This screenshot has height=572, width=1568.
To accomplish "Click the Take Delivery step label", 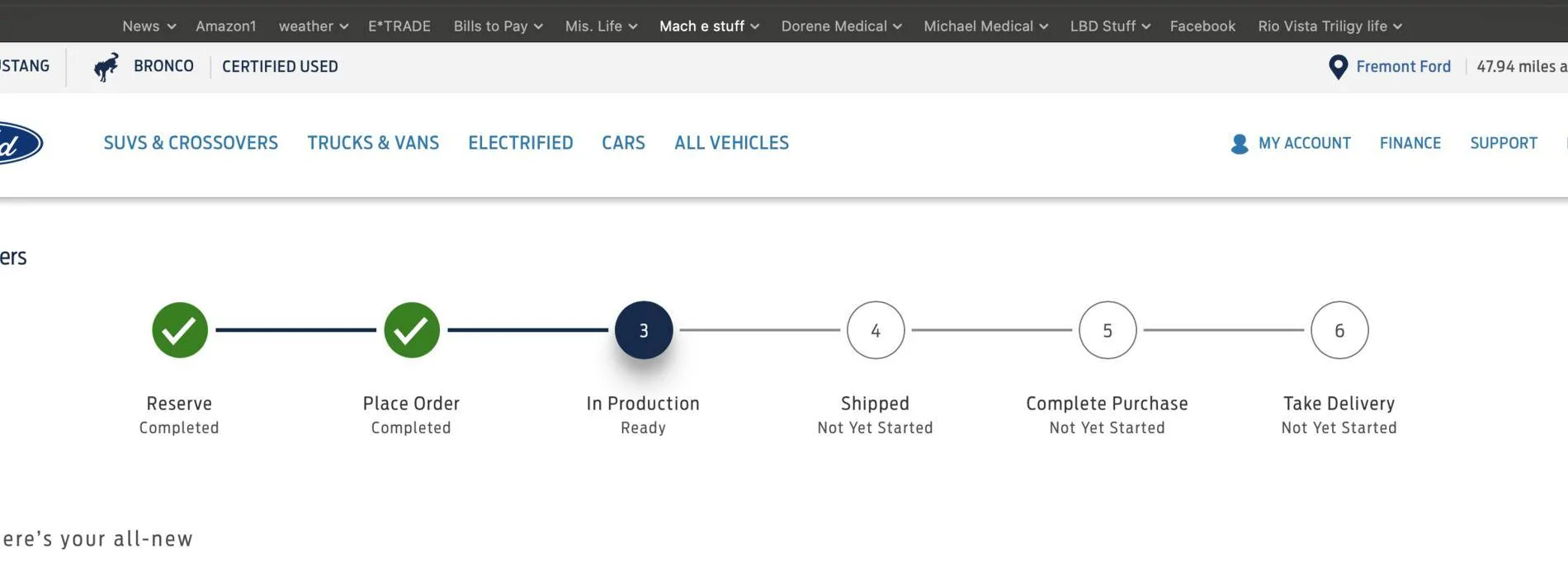I will coord(1339,404).
